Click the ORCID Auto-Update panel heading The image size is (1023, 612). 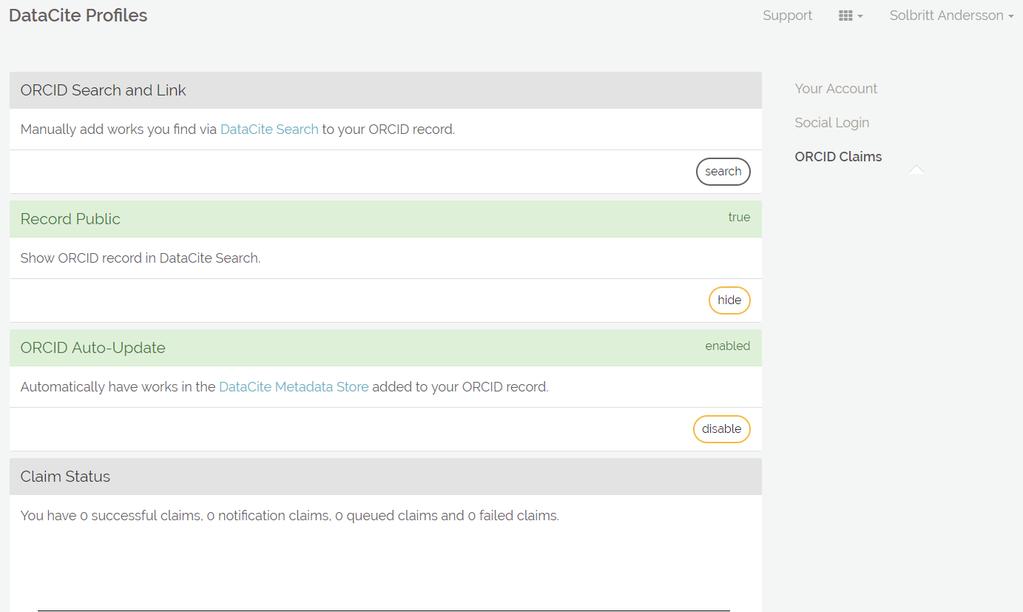pos(93,348)
